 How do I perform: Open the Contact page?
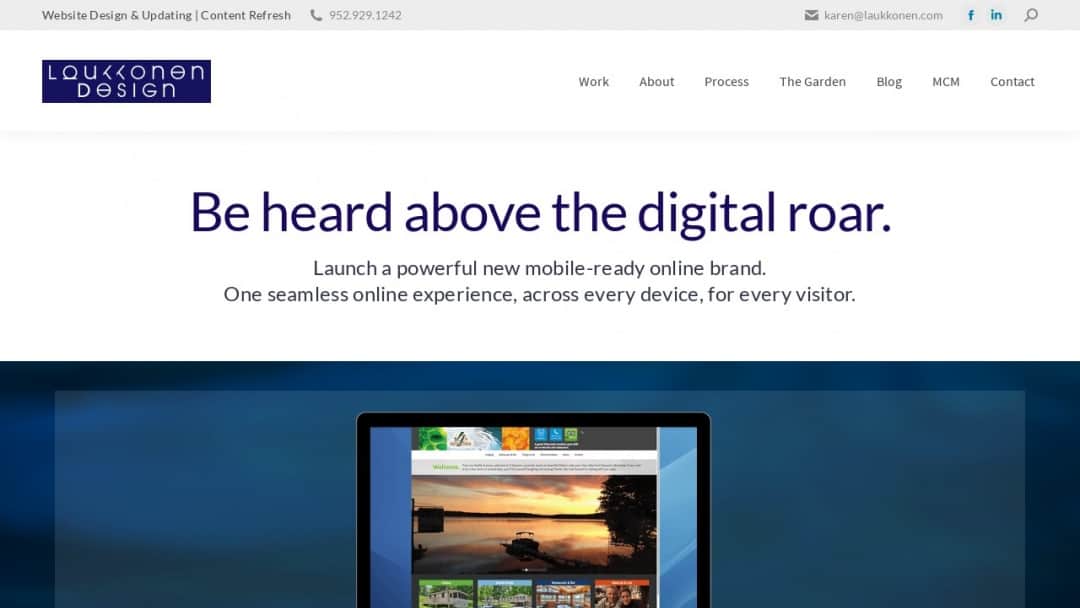(1012, 81)
